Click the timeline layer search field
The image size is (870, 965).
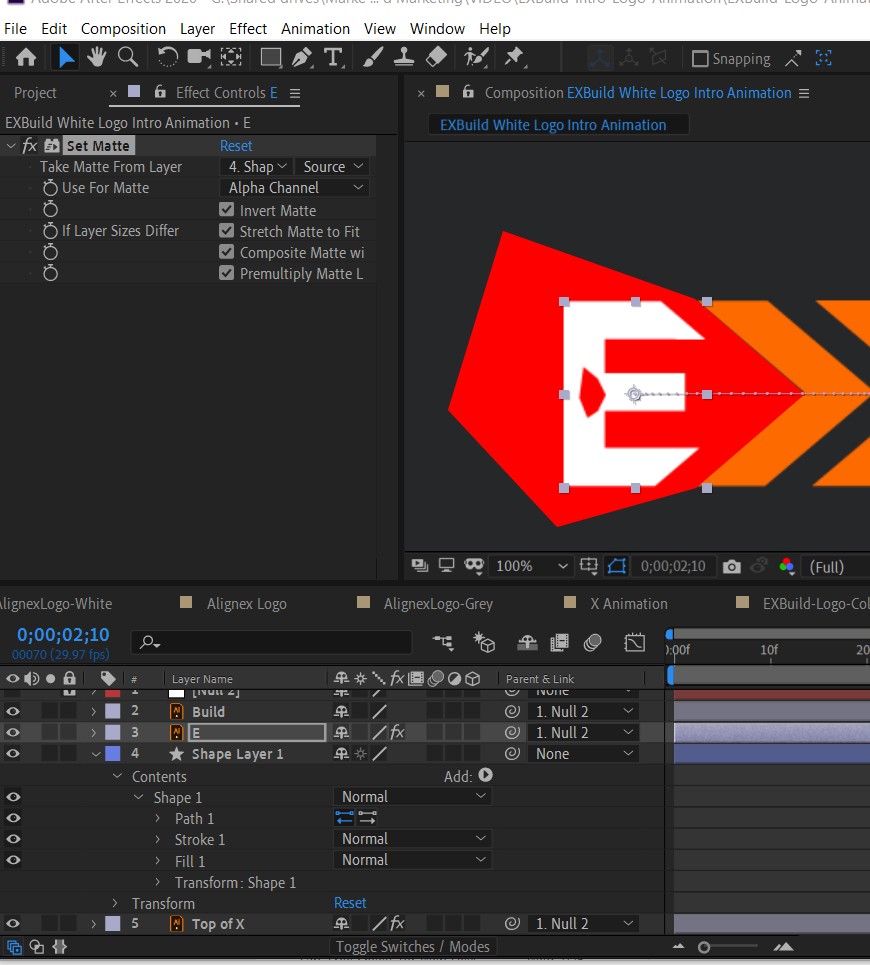point(271,643)
